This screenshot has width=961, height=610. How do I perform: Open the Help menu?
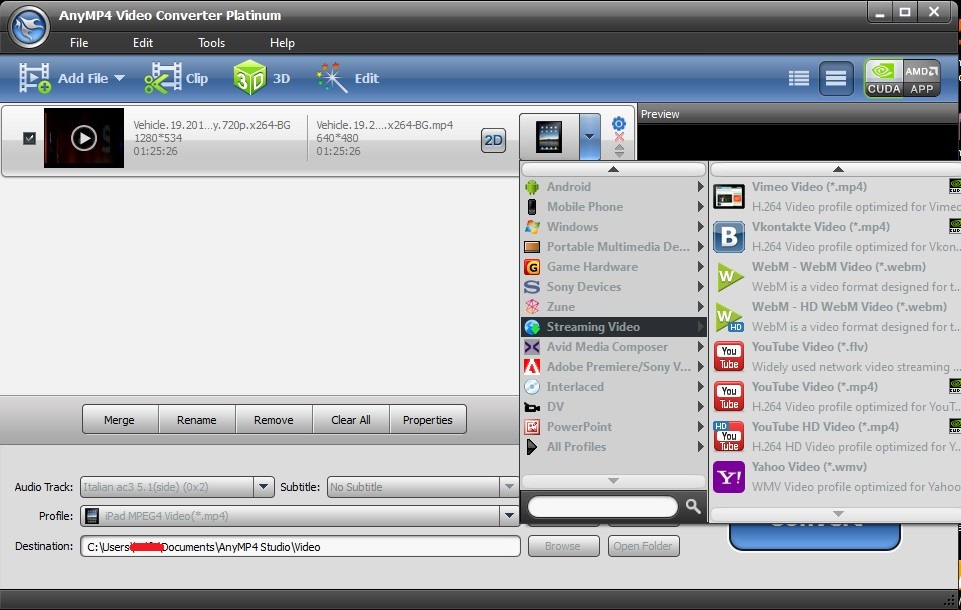tap(282, 43)
